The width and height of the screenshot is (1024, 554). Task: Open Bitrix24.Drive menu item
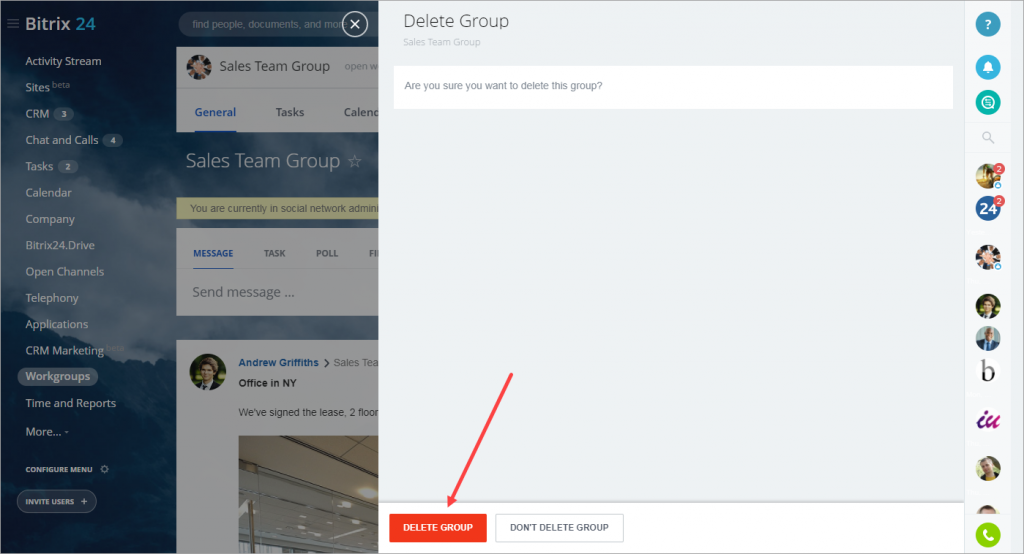click(x=60, y=245)
